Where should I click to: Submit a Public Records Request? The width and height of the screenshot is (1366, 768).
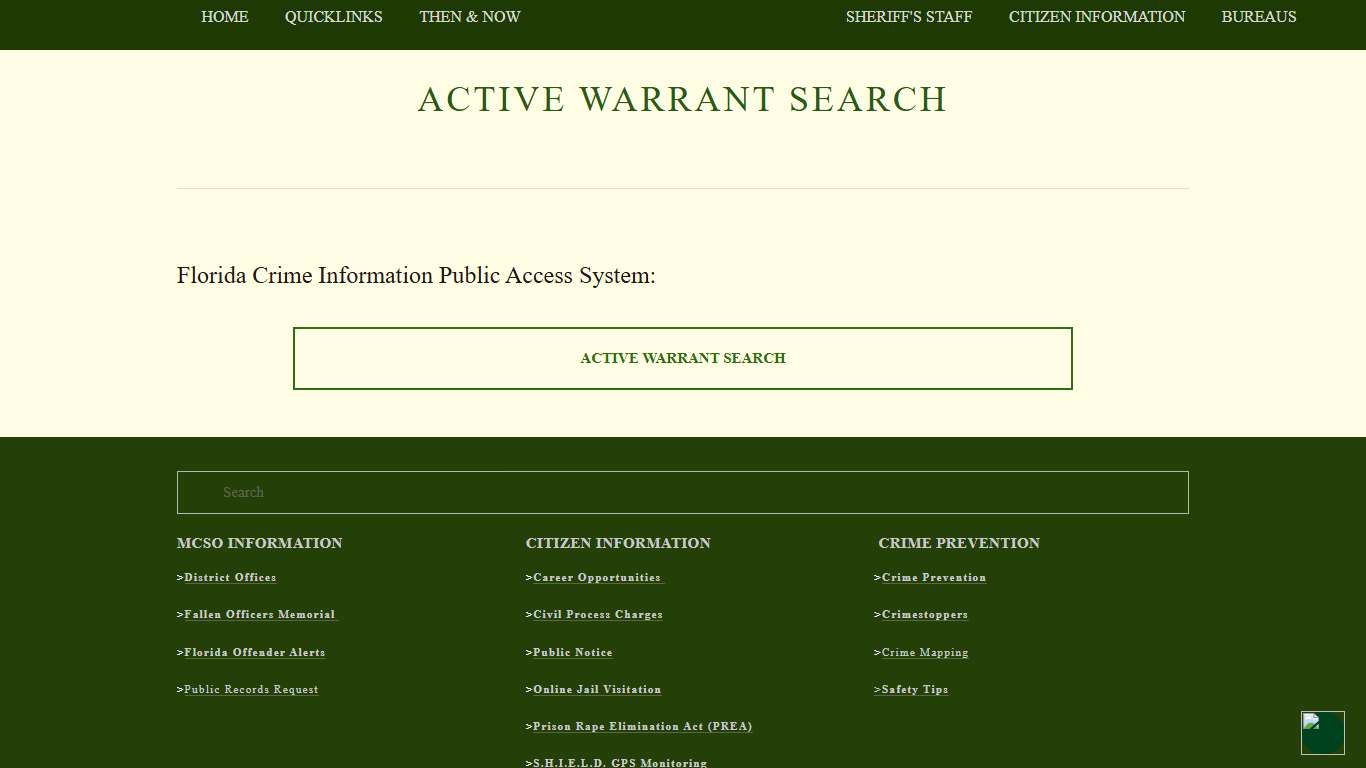251,689
